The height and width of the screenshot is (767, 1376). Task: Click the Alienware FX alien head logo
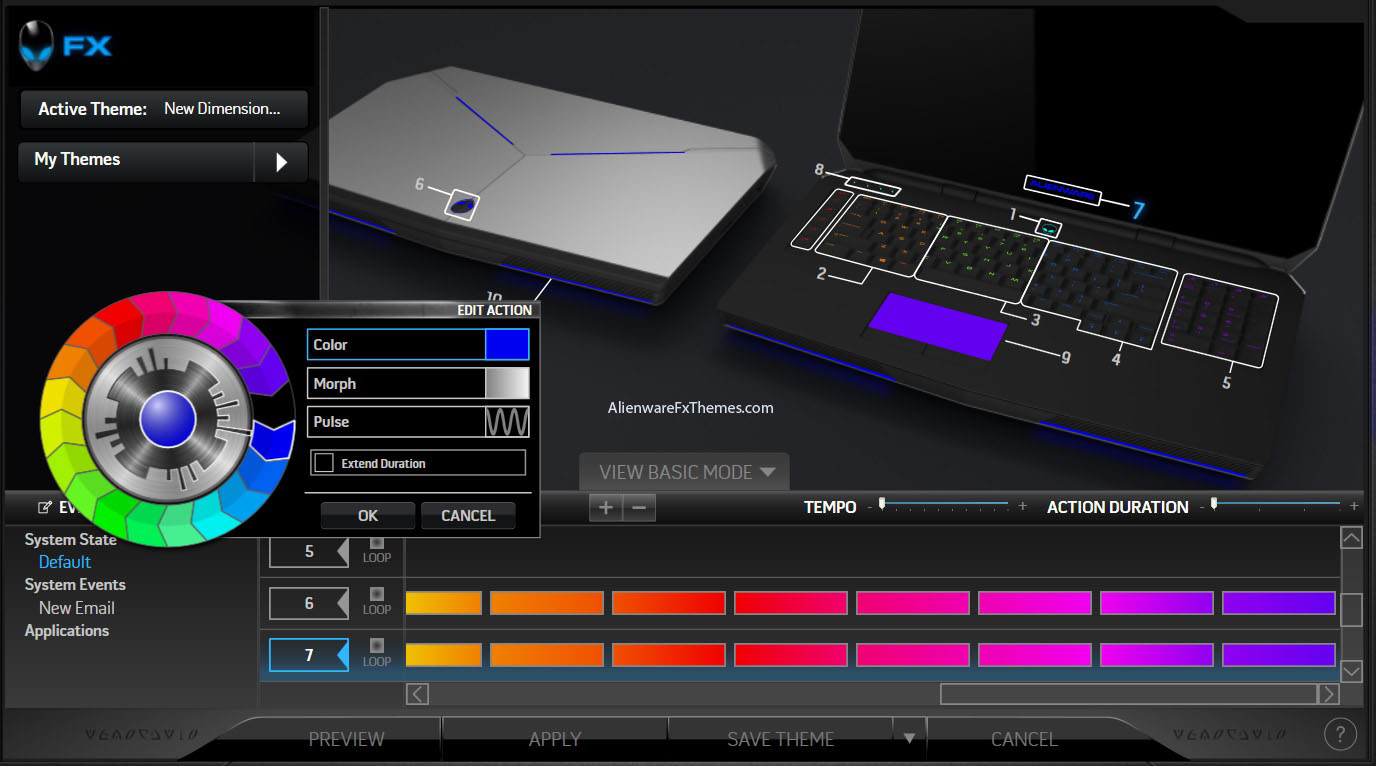37,46
